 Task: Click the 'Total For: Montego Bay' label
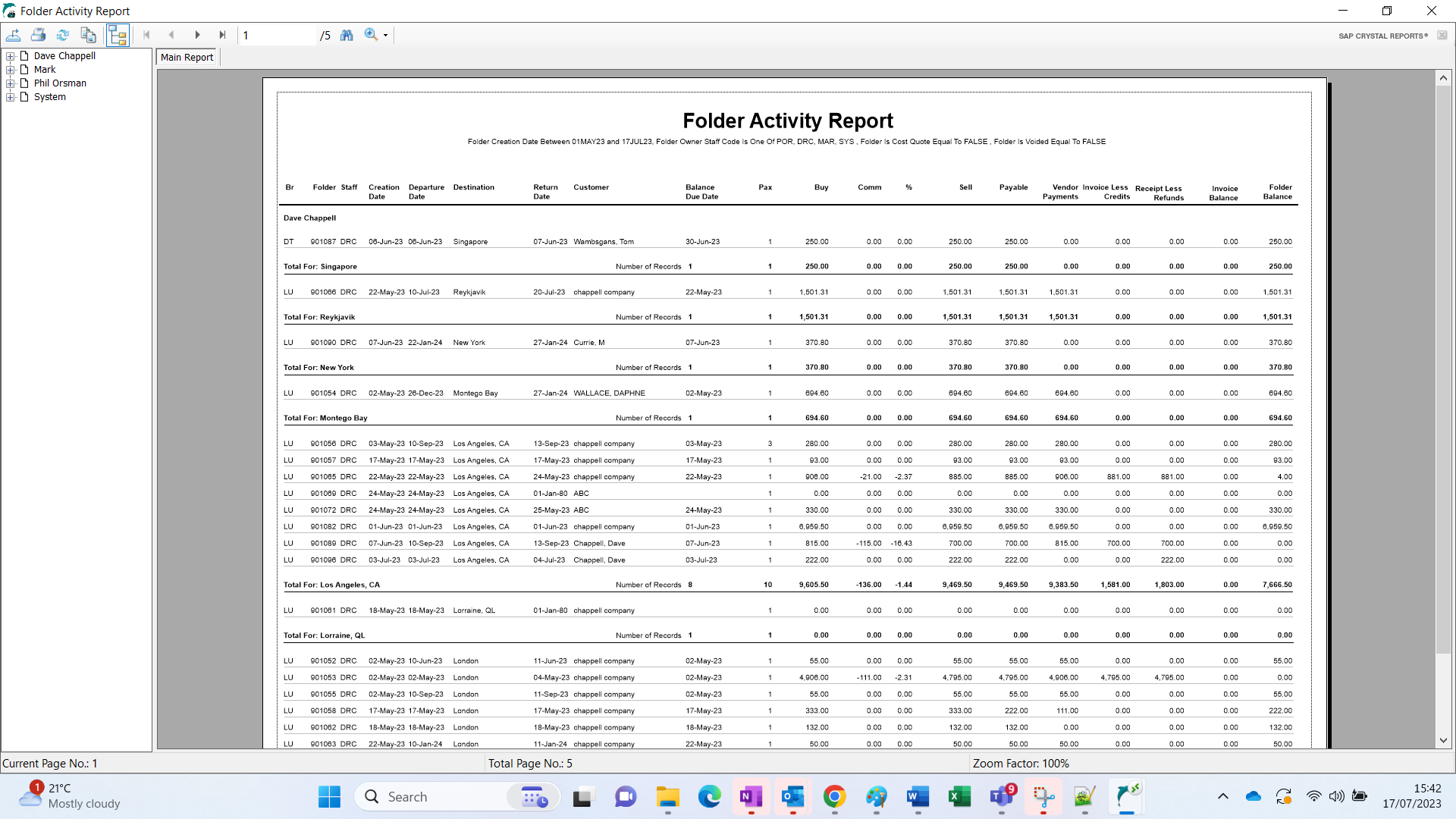[x=325, y=418]
